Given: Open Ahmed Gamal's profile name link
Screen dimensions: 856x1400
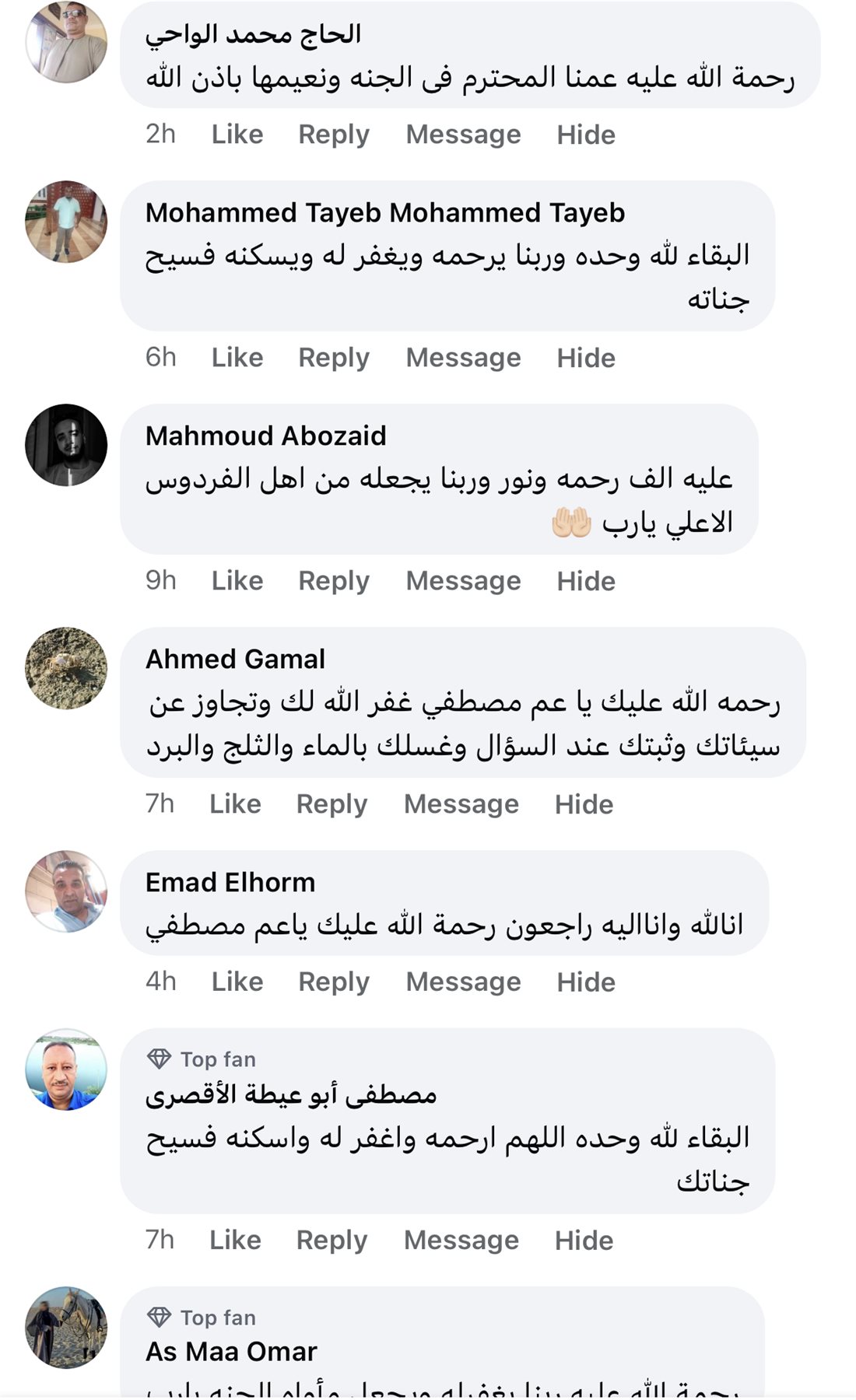Looking at the screenshot, I should tap(235, 660).
